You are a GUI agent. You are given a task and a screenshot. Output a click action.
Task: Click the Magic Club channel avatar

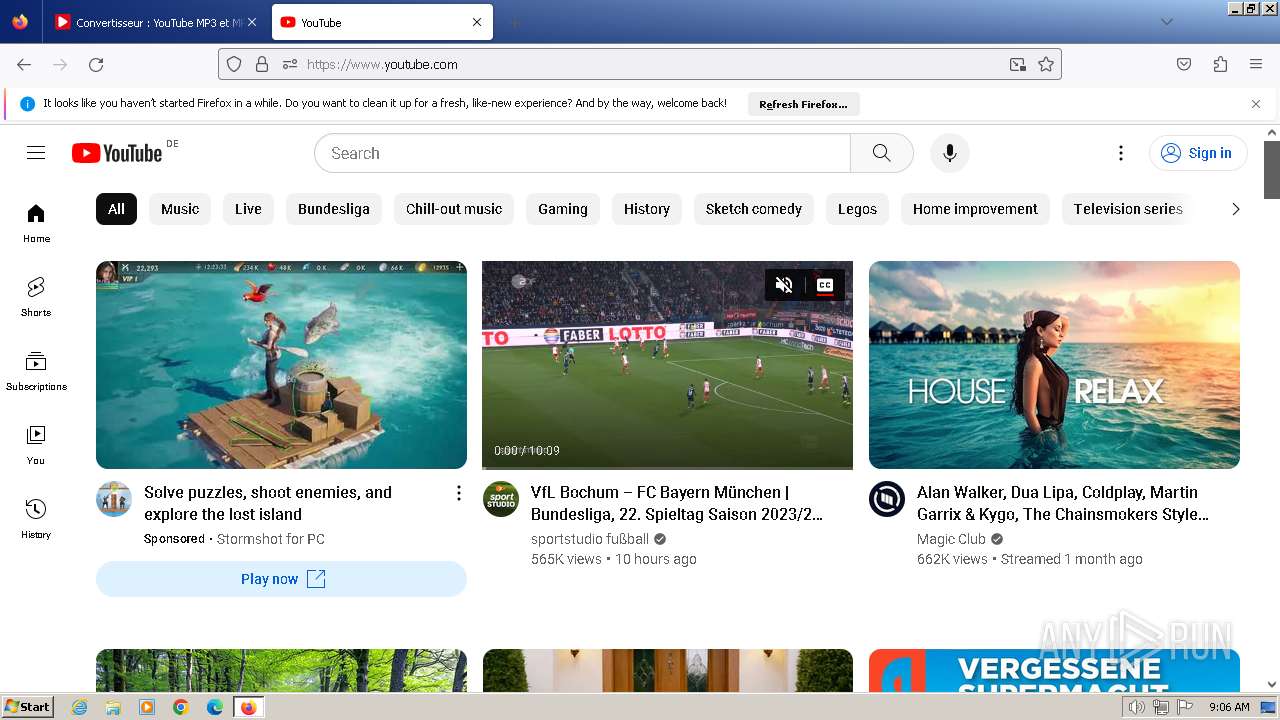(x=887, y=499)
